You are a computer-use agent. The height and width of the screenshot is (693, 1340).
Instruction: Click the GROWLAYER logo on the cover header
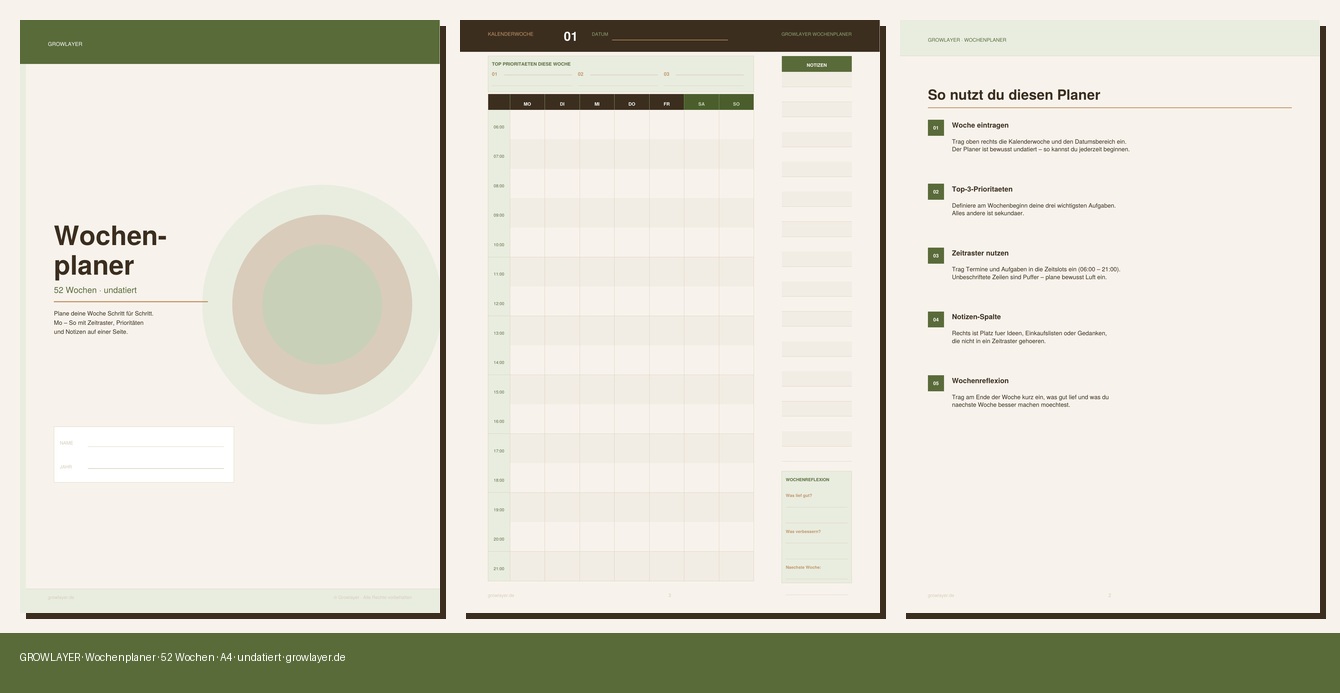tap(65, 43)
